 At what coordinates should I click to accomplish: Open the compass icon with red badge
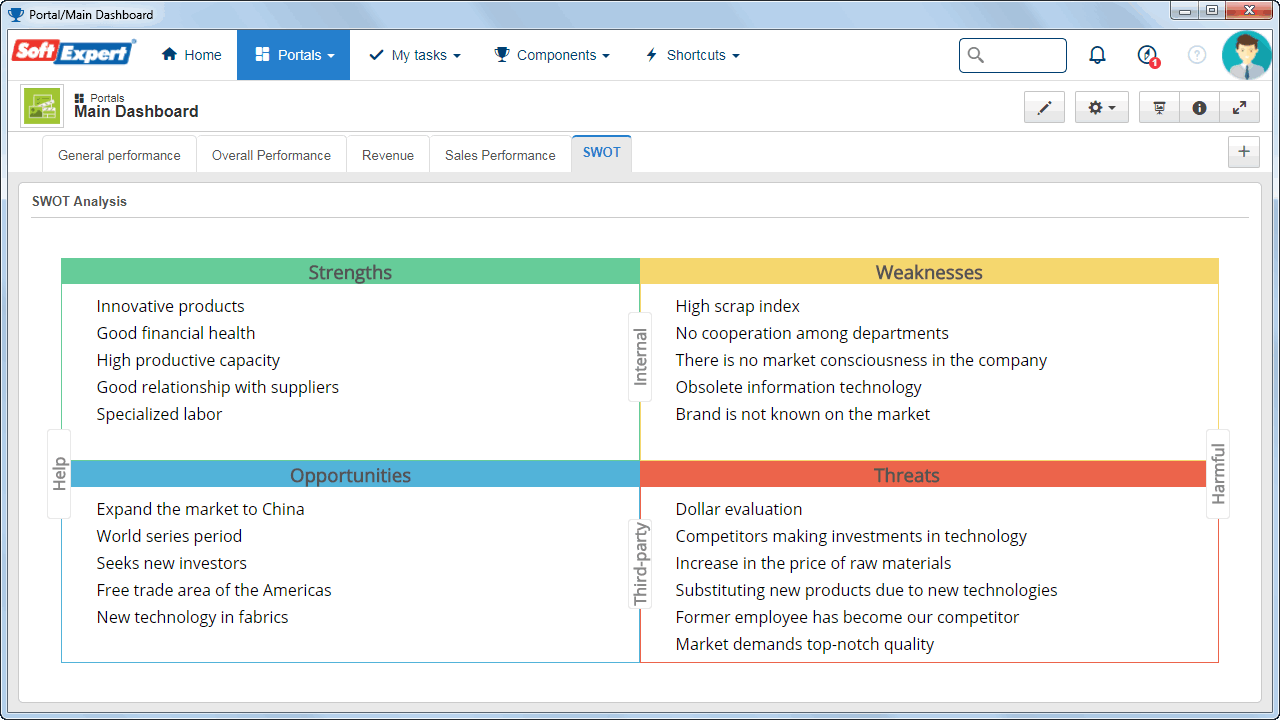pyautogui.click(x=1148, y=55)
